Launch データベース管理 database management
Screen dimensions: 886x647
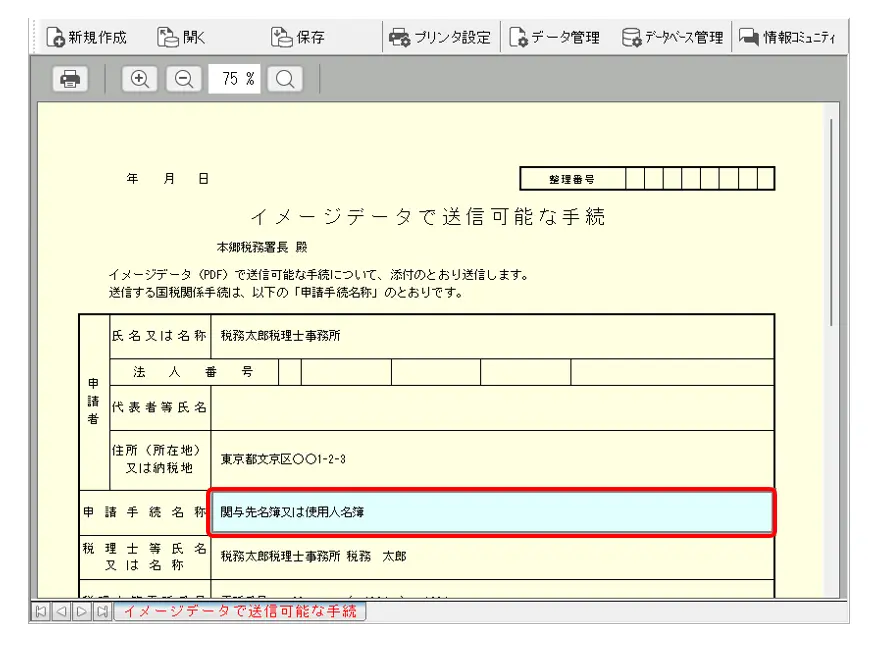click(x=672, y=38)
